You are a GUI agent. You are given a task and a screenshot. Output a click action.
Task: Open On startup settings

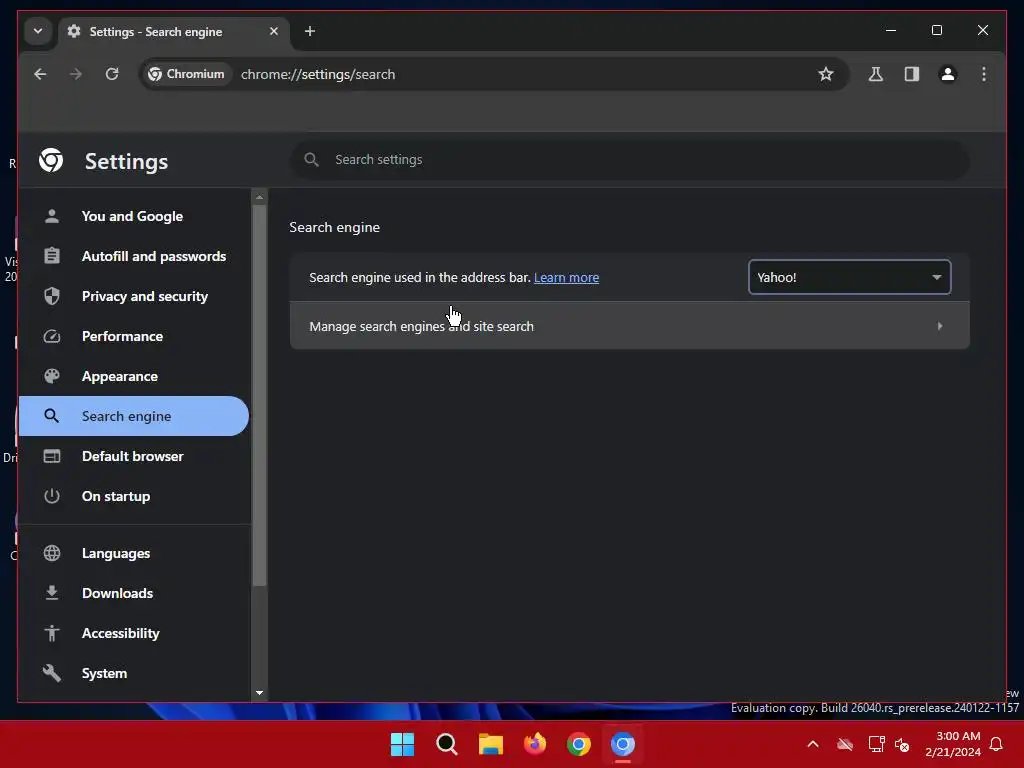133,496
